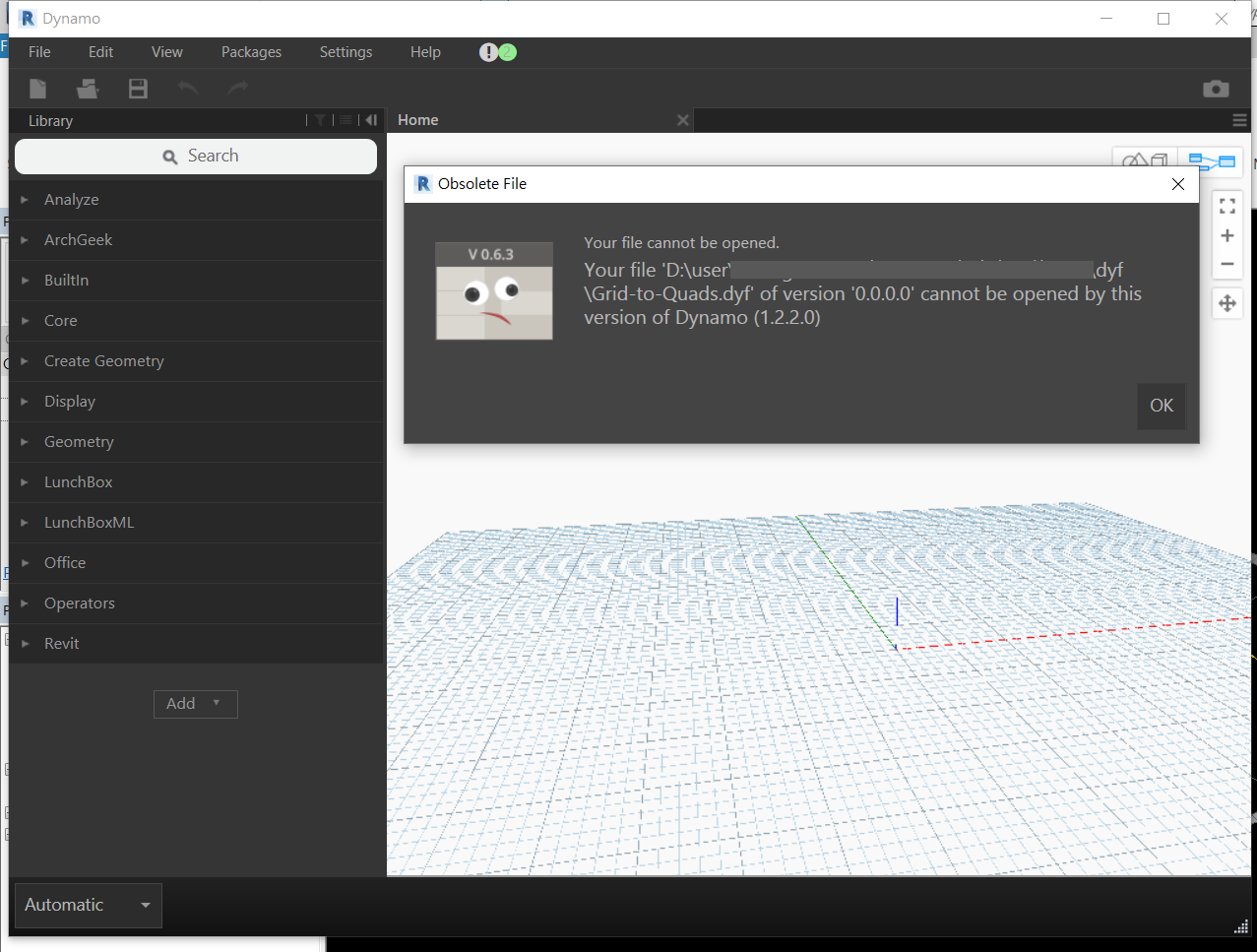Zoom in on the workspace
The image size is (1257, 952).
(x=1227, y=235)
